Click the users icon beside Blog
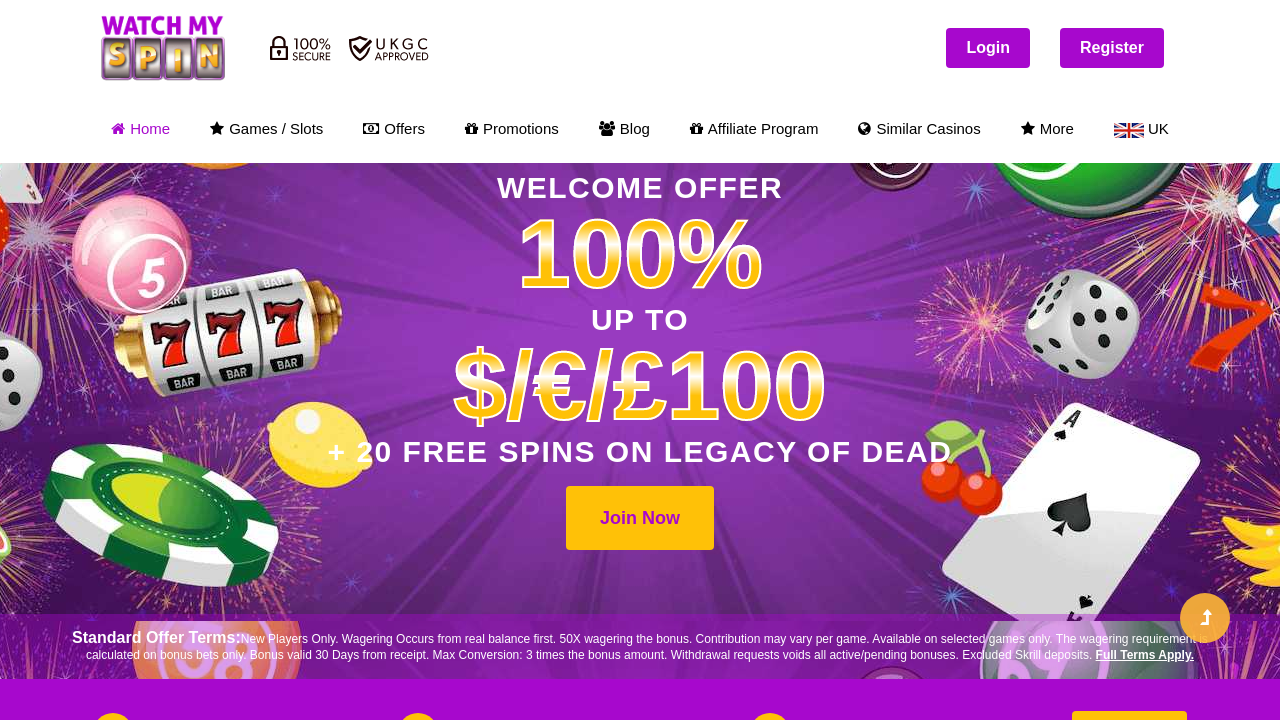Viewport: 1280px width, 720px height. [607, 129]
